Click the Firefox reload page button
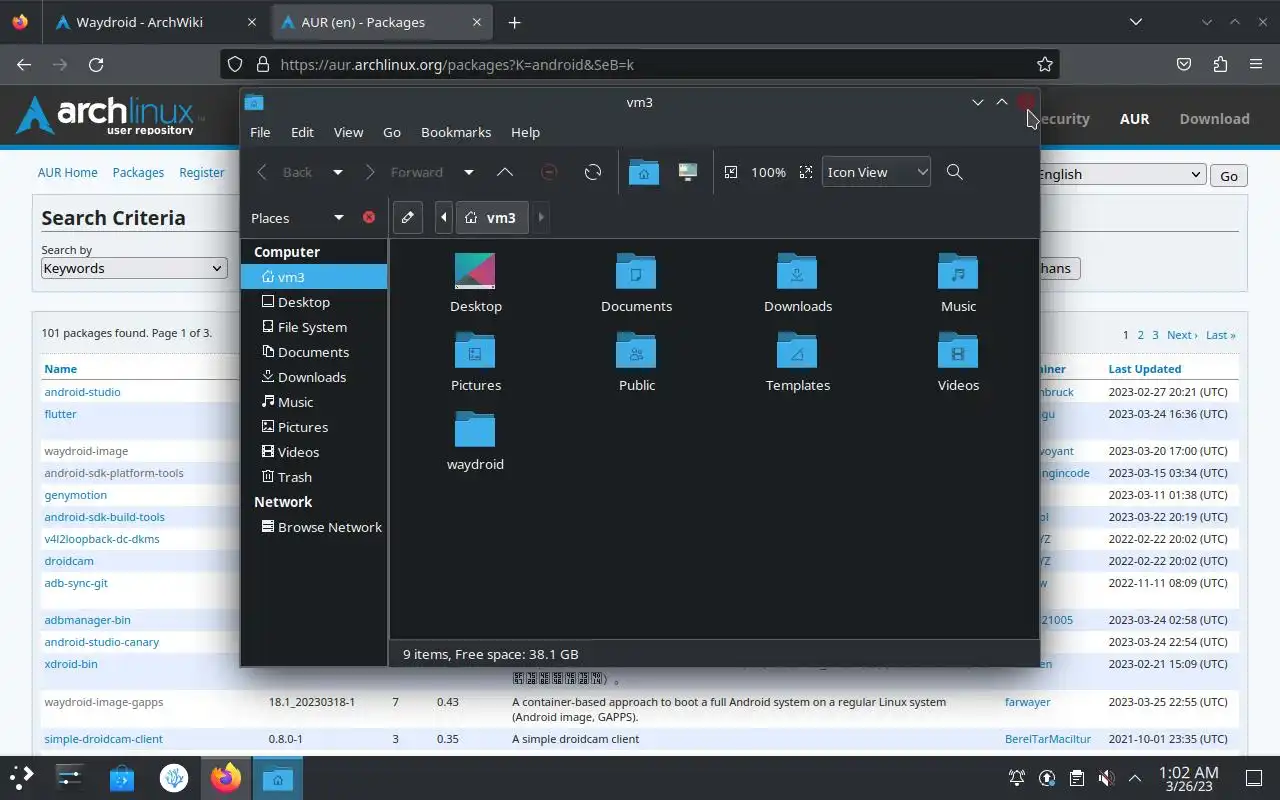1280x800 pixels. coord(96,64)
